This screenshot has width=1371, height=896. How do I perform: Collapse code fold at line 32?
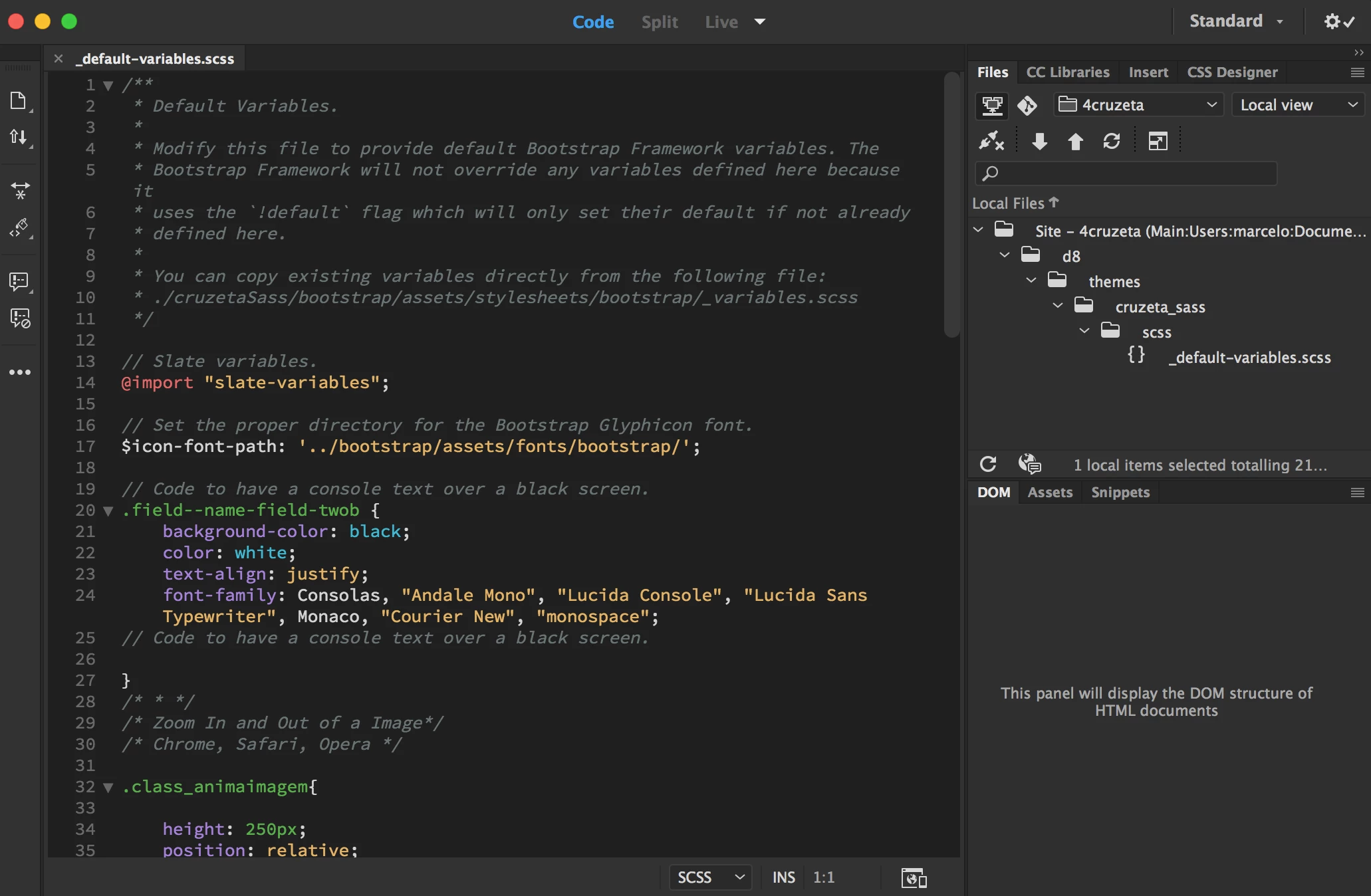(108, 788)
